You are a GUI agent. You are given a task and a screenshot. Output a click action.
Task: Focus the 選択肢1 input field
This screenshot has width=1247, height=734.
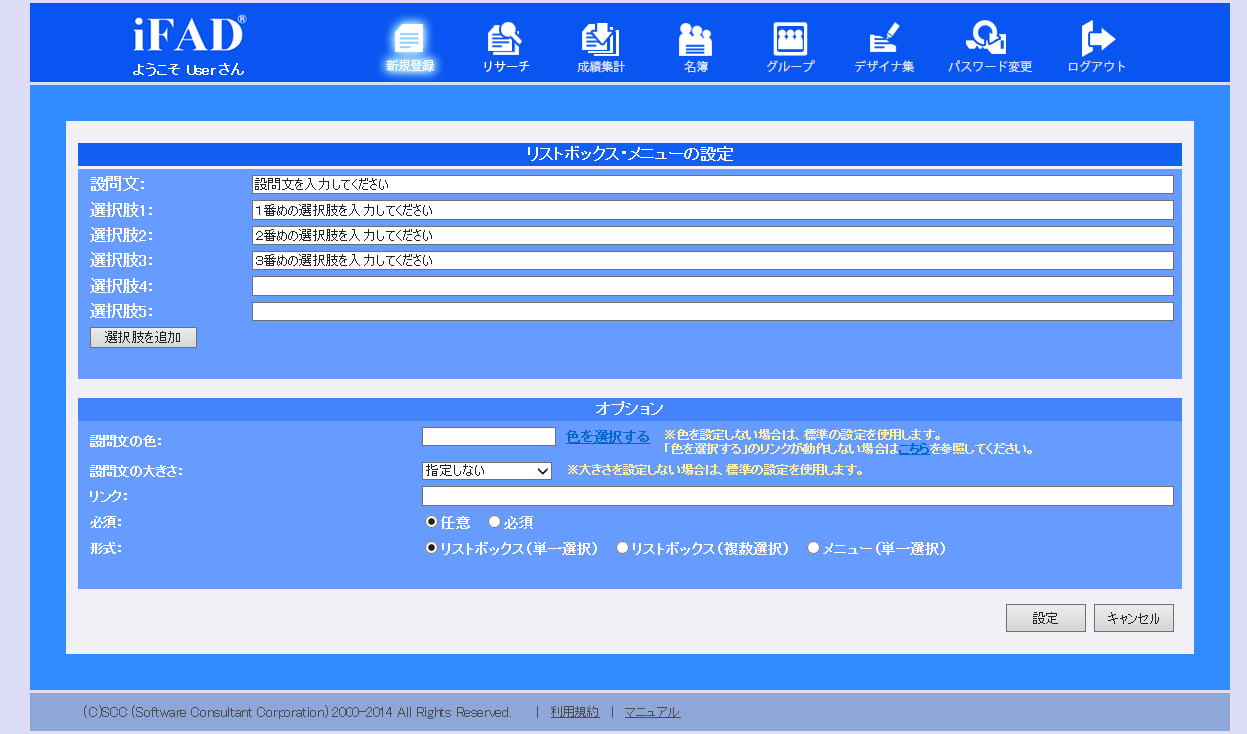point(712,210)
